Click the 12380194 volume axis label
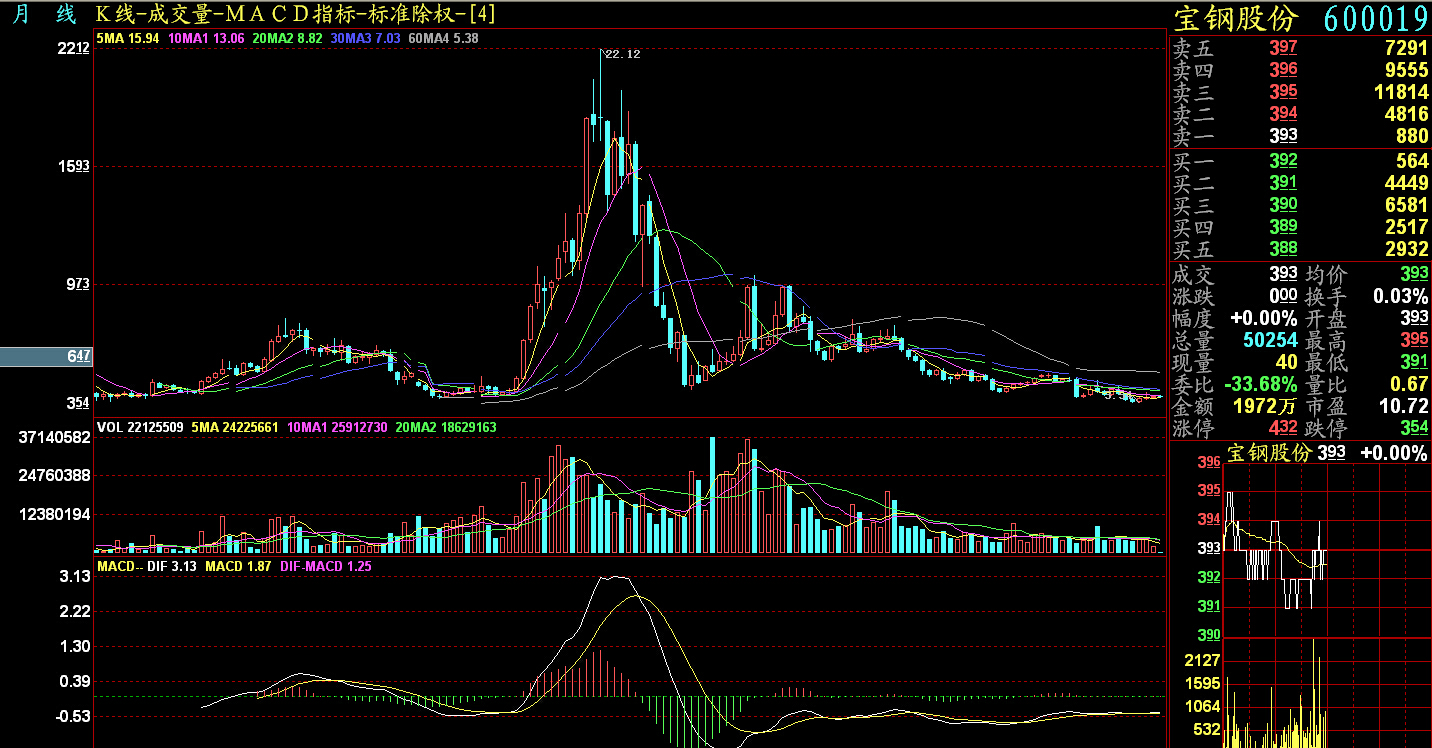This screenshot has height=748, width=1432. [x=55, y=514]
